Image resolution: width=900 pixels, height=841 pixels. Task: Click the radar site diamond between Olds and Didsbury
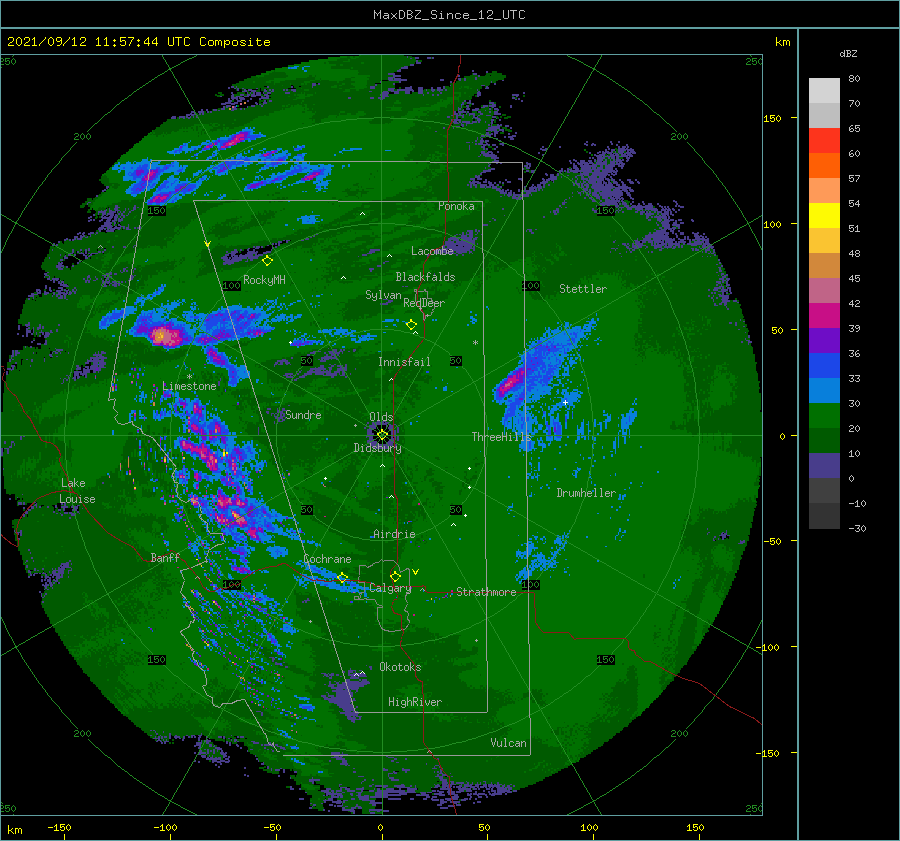pyautogui.click(x=382, y=435)
